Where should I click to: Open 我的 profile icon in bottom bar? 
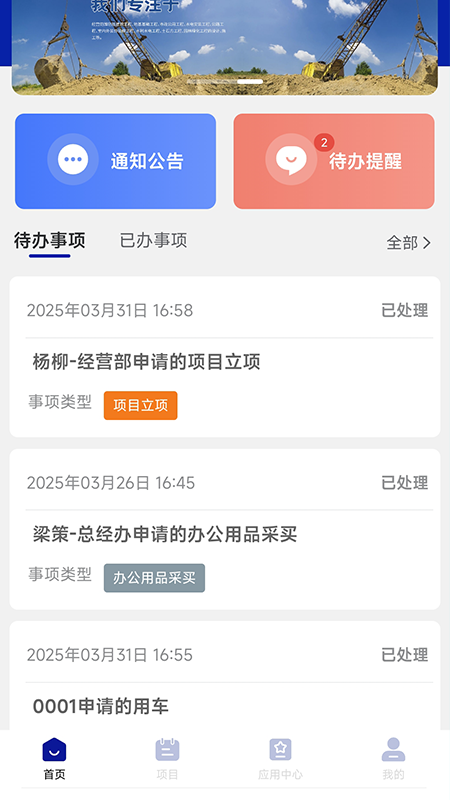tap(393, 749)
